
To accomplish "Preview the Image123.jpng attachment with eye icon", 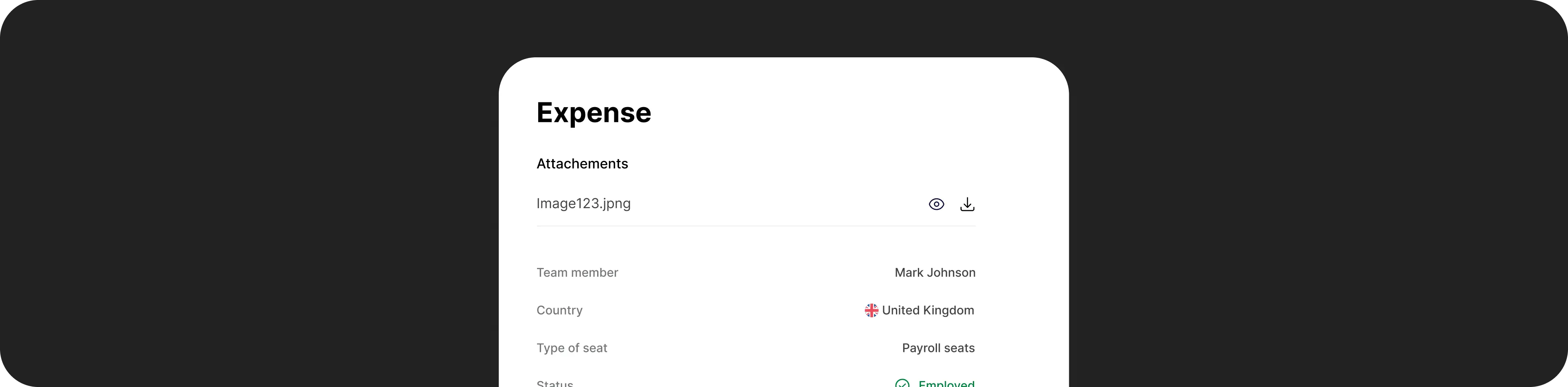I will (x=936, y=205).
